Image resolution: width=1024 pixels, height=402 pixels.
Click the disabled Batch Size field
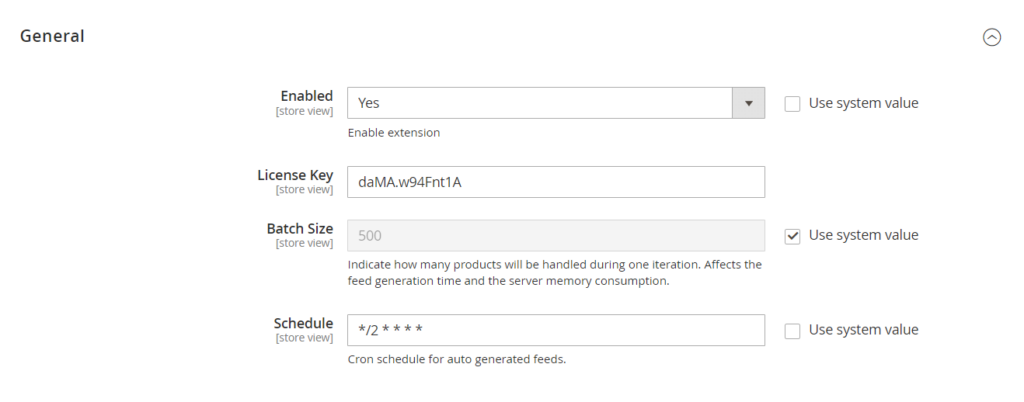coord(555,236)
